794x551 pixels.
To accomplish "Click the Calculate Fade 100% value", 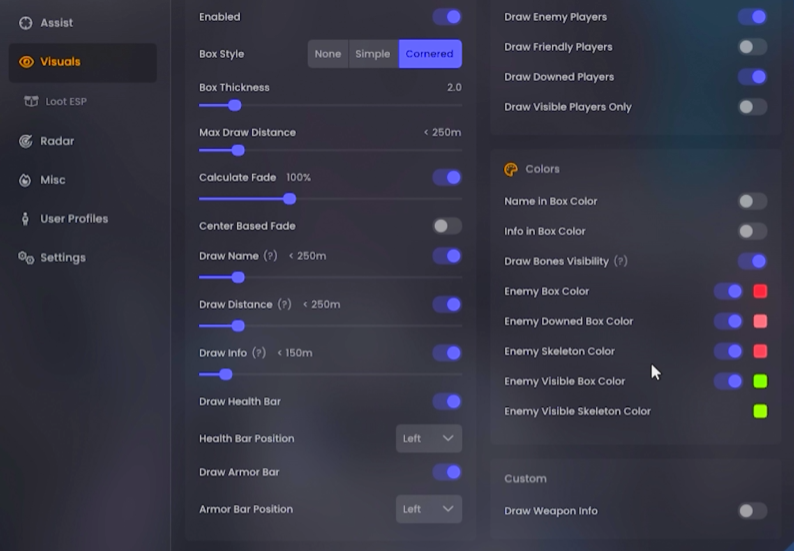I will (298, 178).
